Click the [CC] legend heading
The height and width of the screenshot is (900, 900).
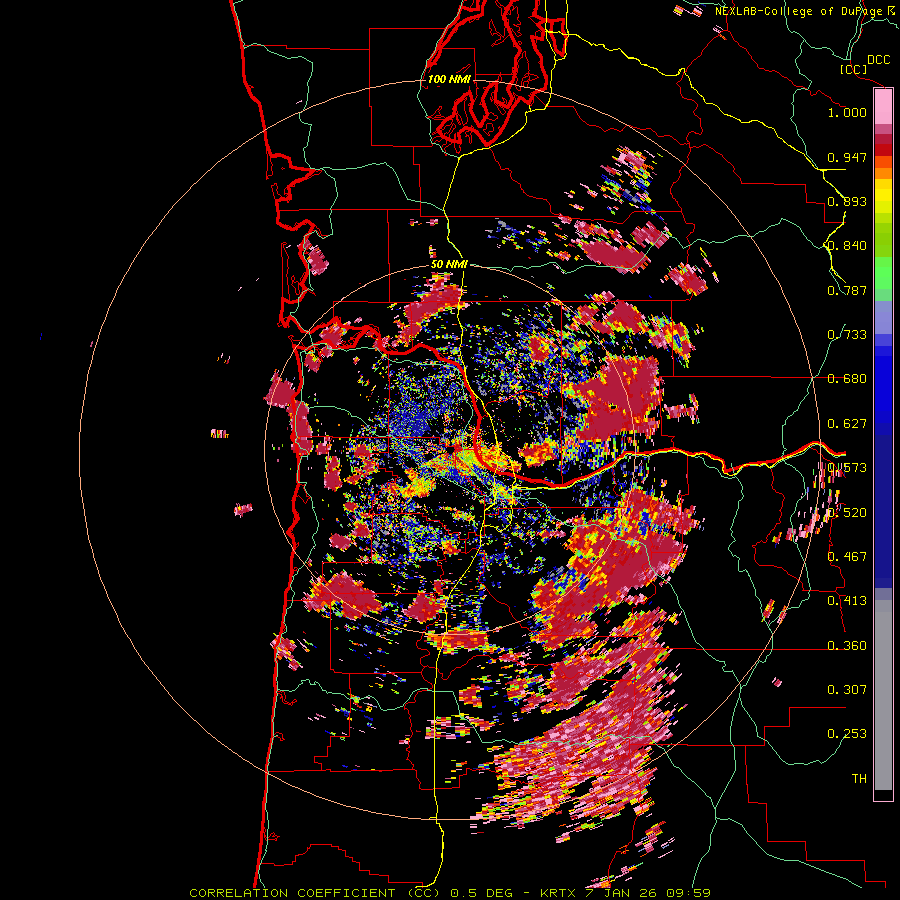[853, 69]
